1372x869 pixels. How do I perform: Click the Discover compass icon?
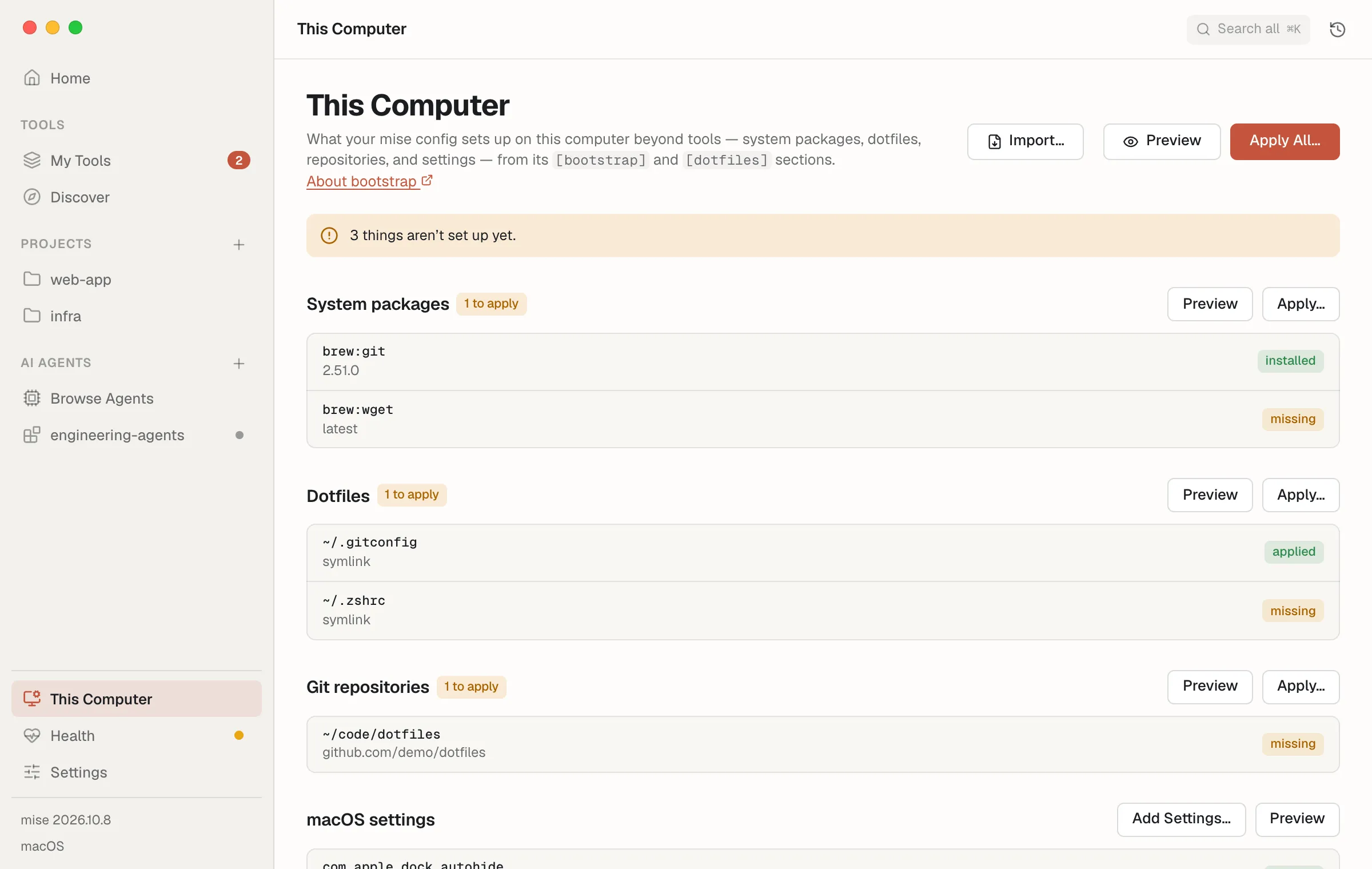(x=32, y=197)
